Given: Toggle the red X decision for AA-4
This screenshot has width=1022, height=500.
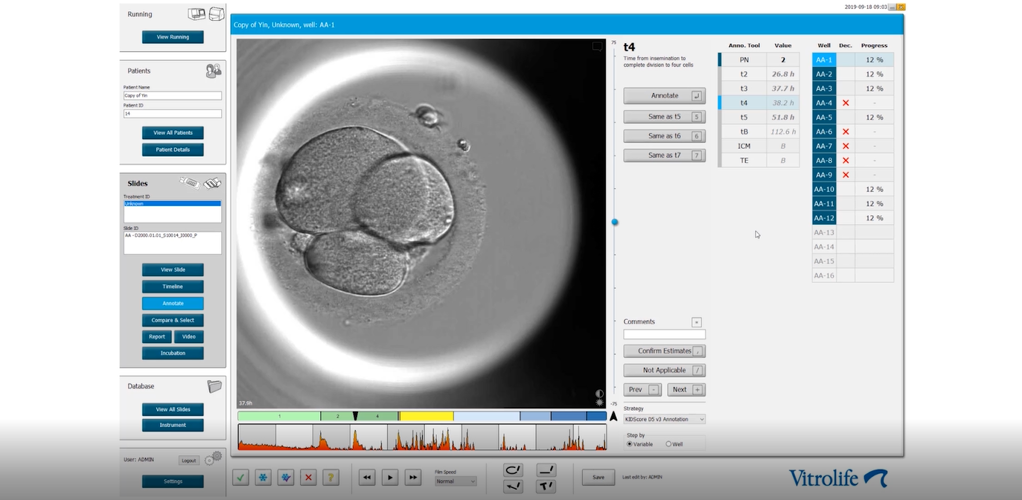Looking at the screenshot, I should click(846, 103).
